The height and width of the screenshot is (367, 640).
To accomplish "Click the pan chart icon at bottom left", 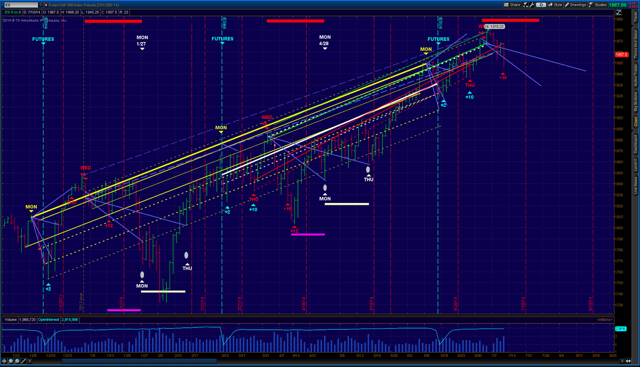I will coord(4,361).
